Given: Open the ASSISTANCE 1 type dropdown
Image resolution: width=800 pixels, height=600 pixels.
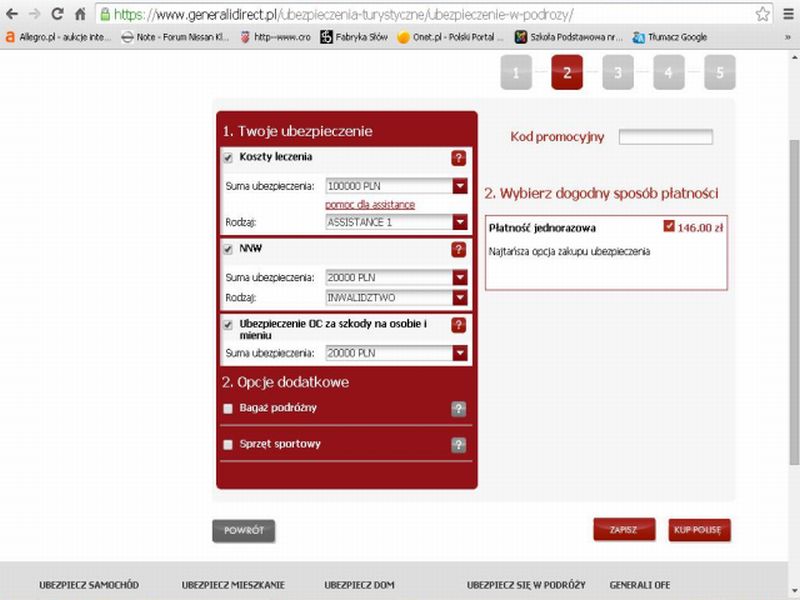Looking at the screenshot, I should click(x=460, y=222).
